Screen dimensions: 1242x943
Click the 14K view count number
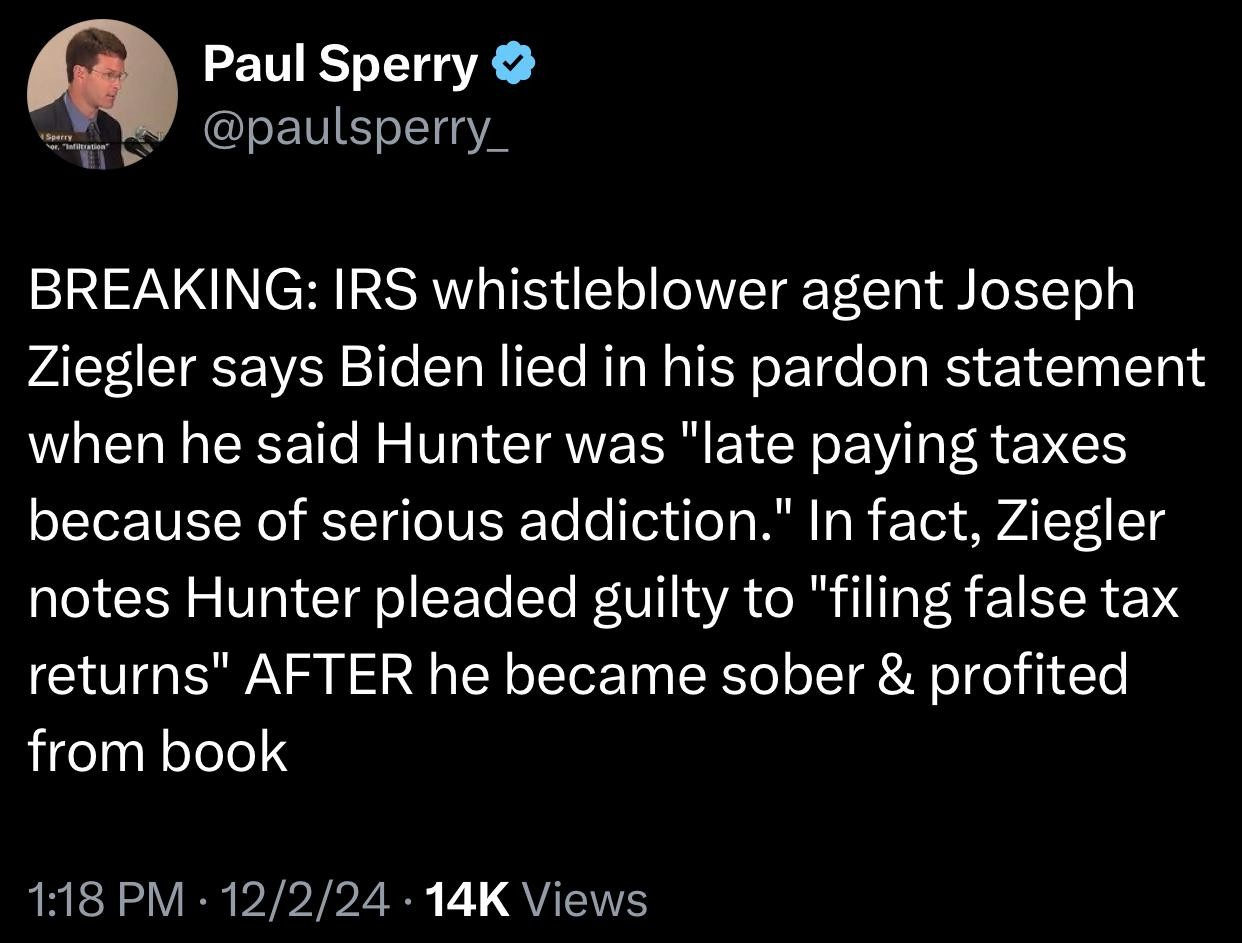tap(468, 898)
